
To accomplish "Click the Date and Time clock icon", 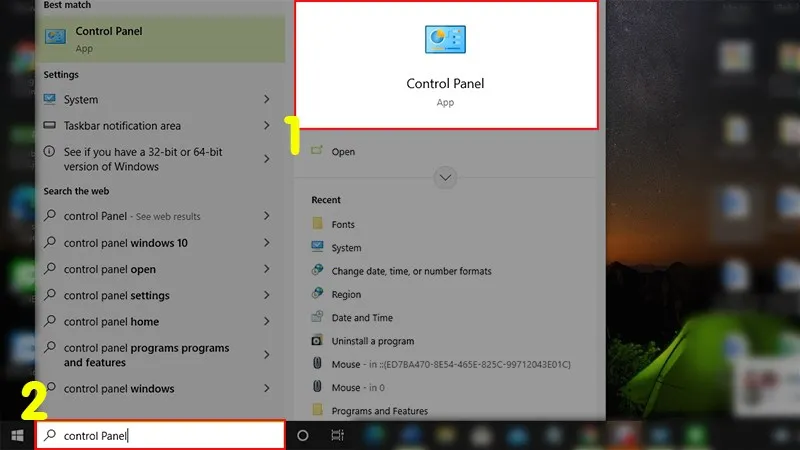I will point(317,316).
